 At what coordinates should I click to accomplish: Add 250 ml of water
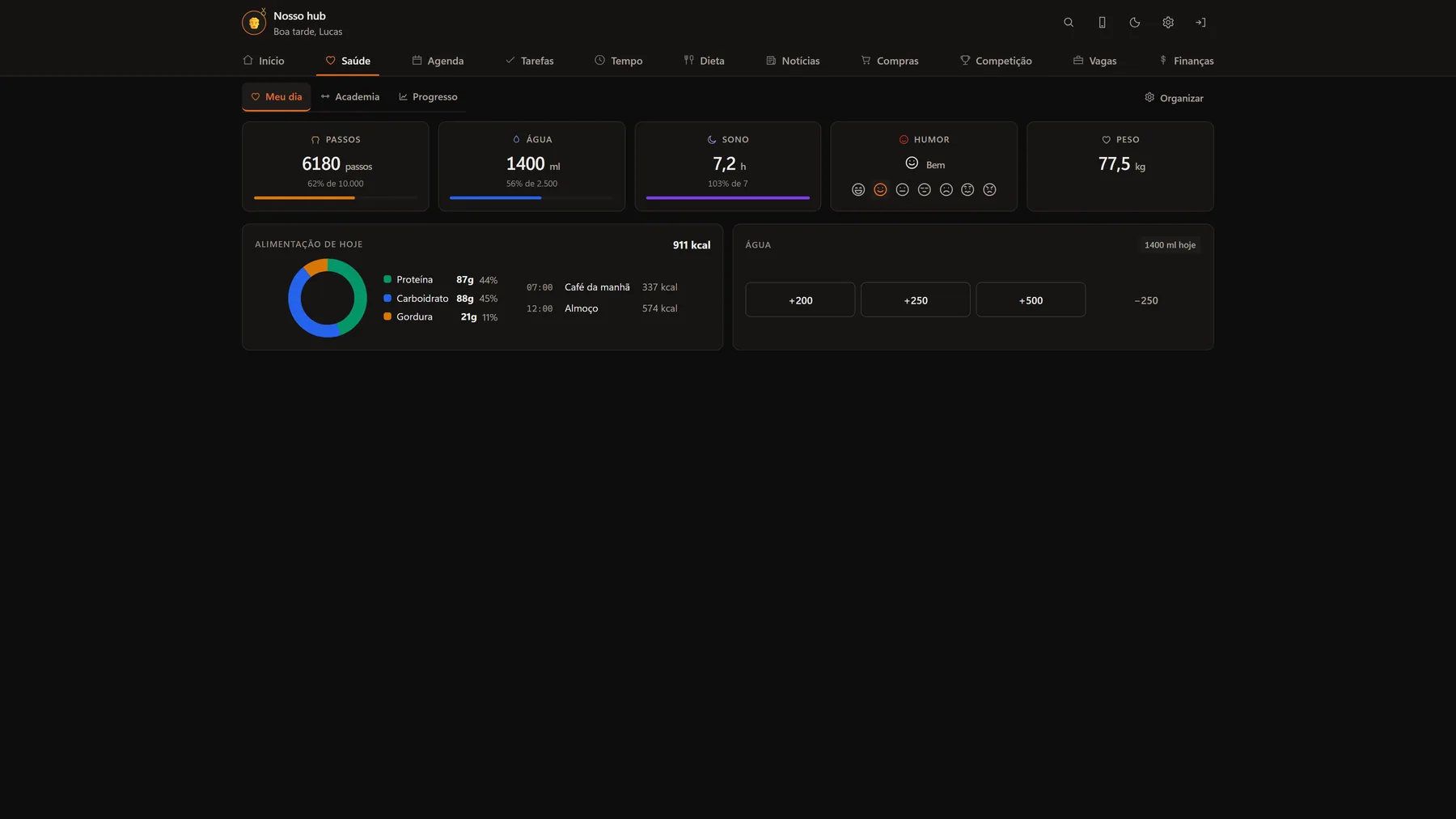916,300
